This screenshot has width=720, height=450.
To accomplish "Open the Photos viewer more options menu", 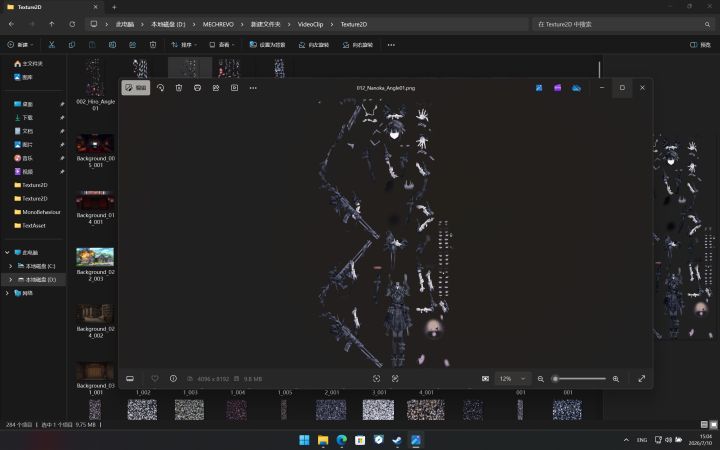I will point(253,88).
